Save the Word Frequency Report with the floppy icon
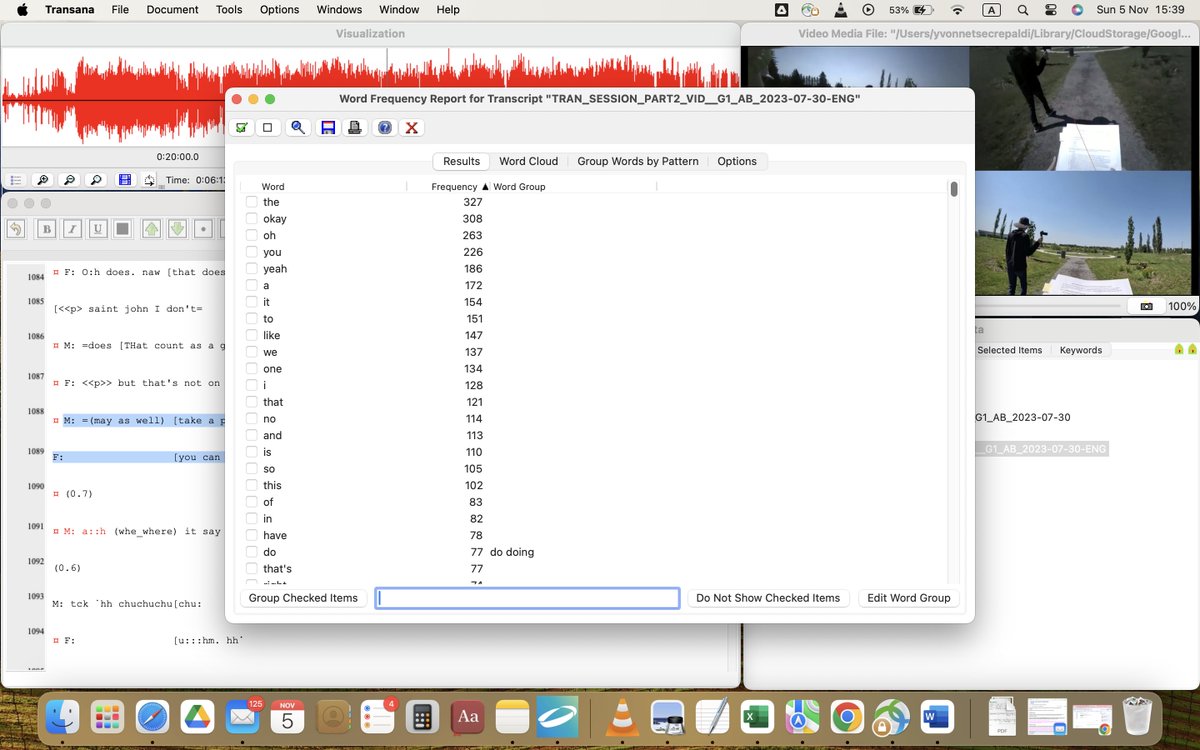The width and height of the screenshot is (1200, 750). [x=327, y=127]
